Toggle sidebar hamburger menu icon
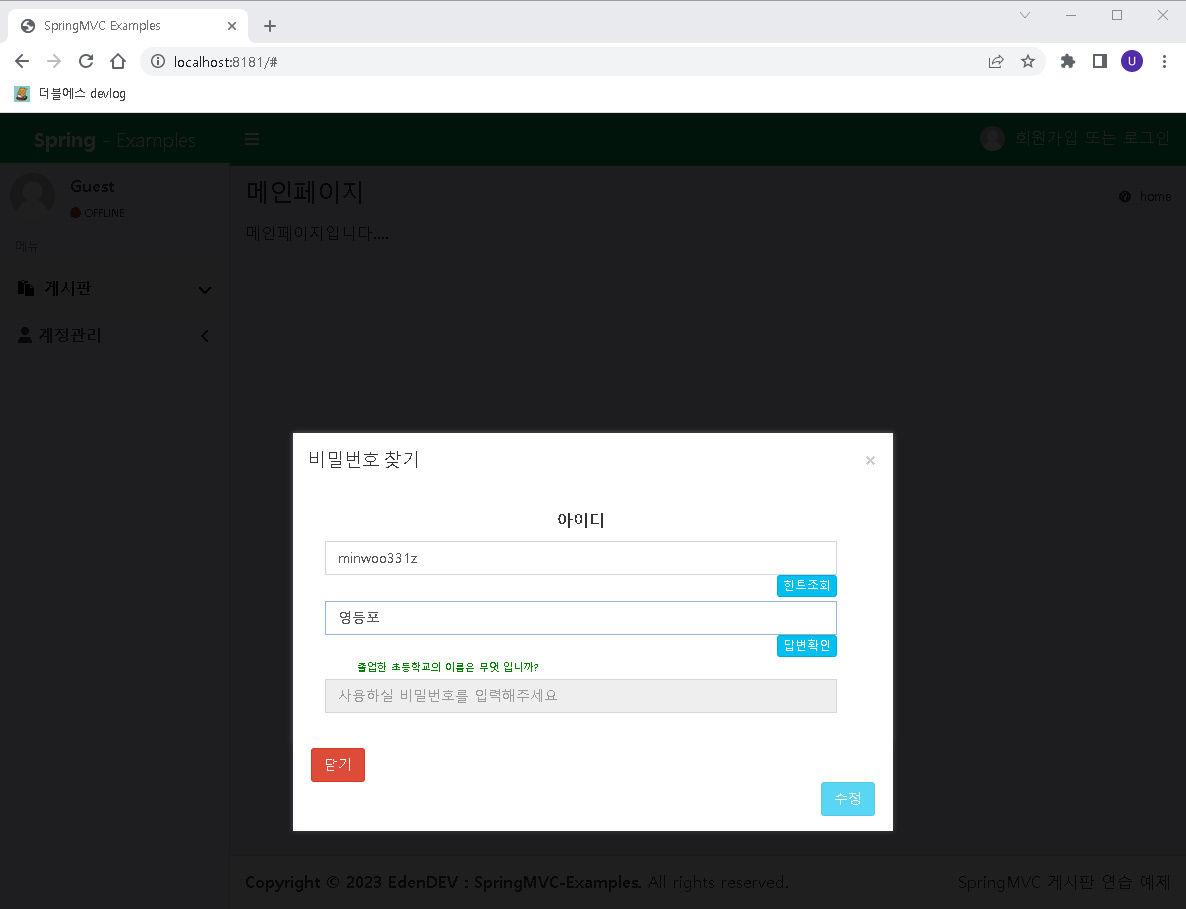Image resolution: width=1186 pixels, height=909 pixels. (x=252, y=139)
